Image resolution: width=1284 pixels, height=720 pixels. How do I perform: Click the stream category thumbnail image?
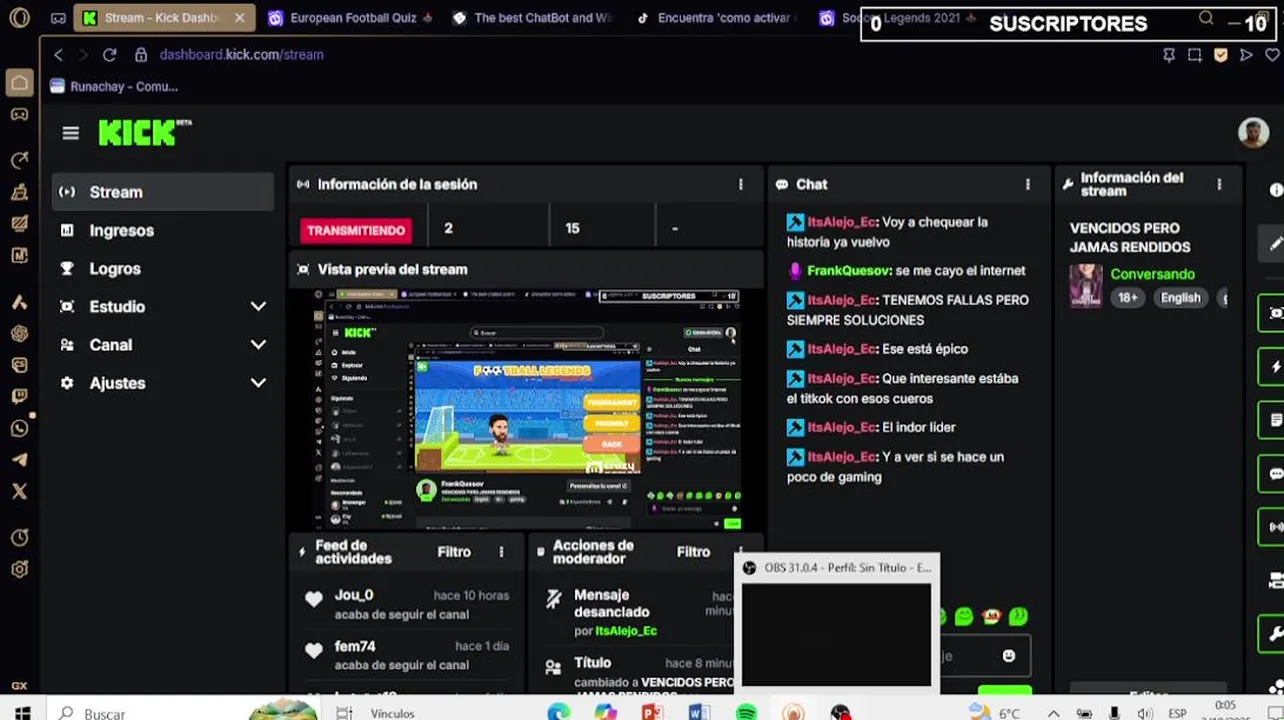(x=1086, y=286)
